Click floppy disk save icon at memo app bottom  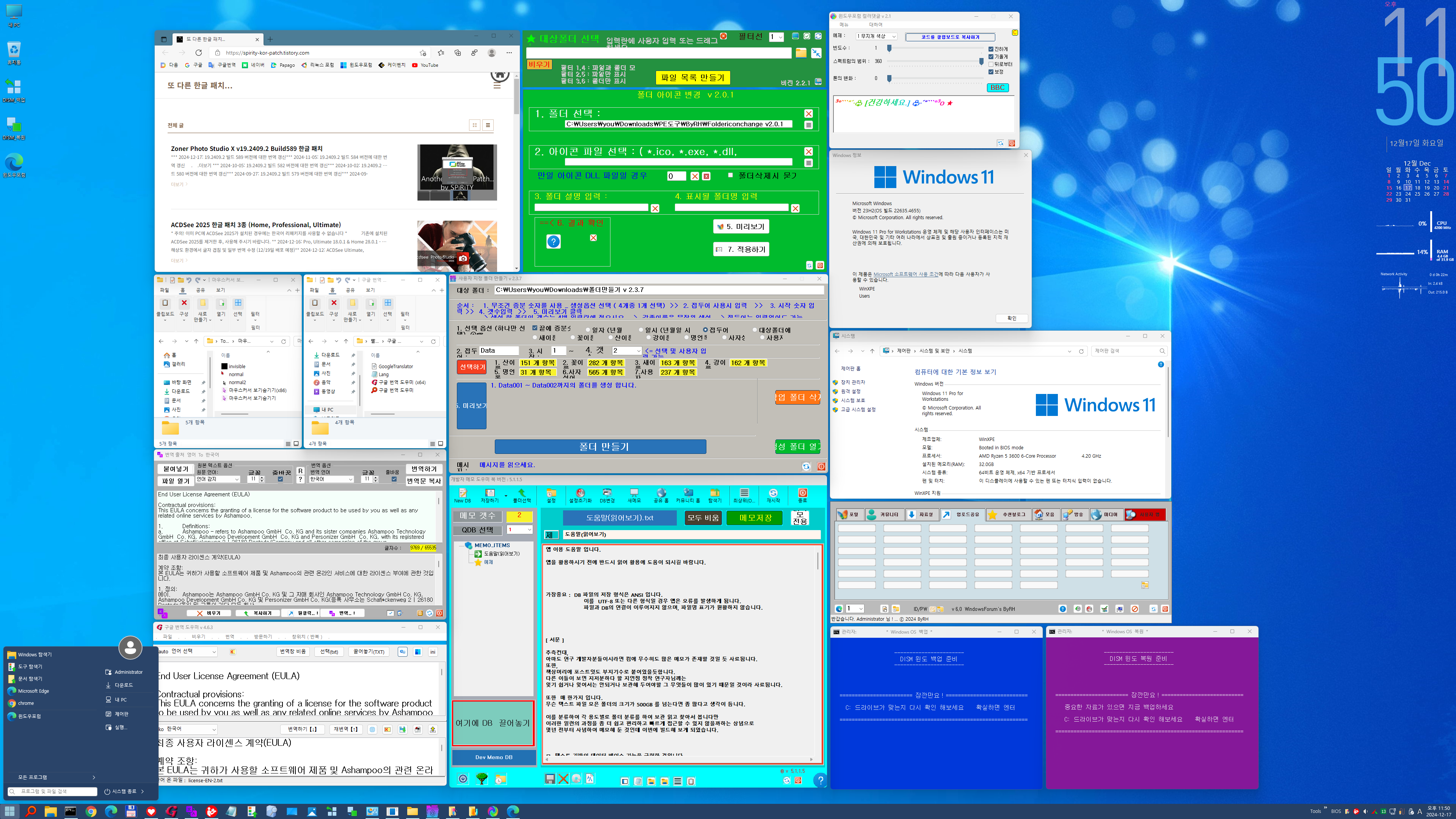click(550, 779)
